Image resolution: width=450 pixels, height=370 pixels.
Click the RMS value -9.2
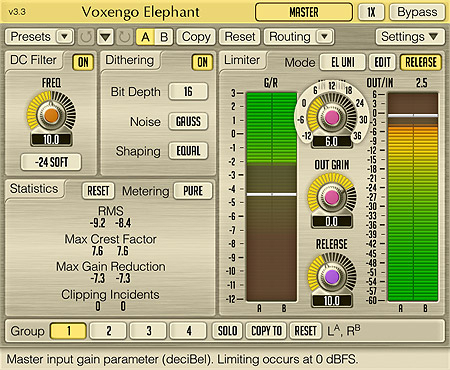coord(98,223)
